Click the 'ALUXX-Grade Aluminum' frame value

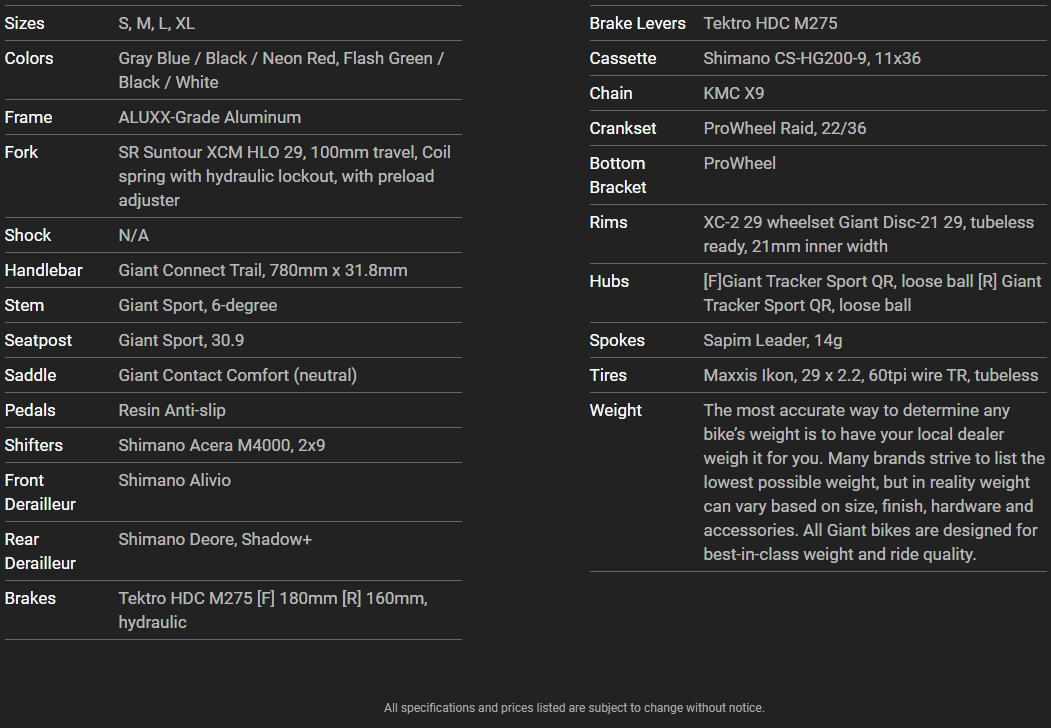click(x=210, y=117)
